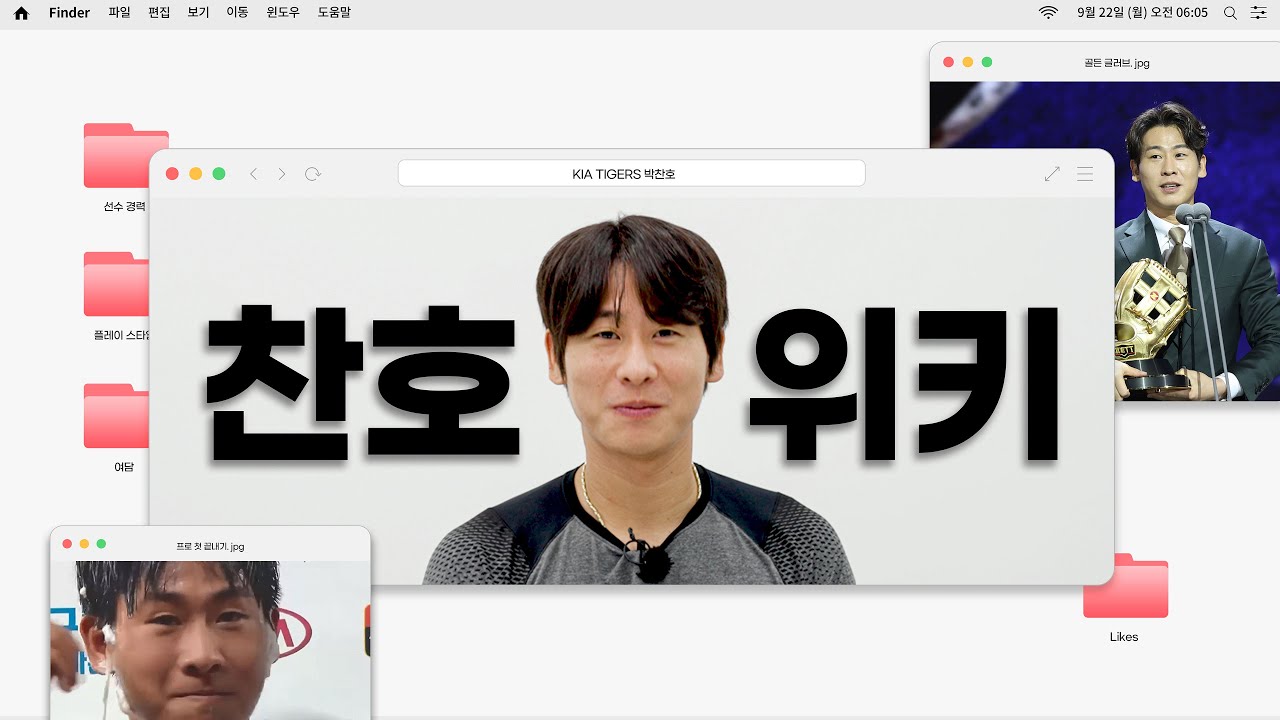Click the 위키 headline text
The width and height of the screenshot is (1280, 720).
pyautogui.click(x=903, y=383)
